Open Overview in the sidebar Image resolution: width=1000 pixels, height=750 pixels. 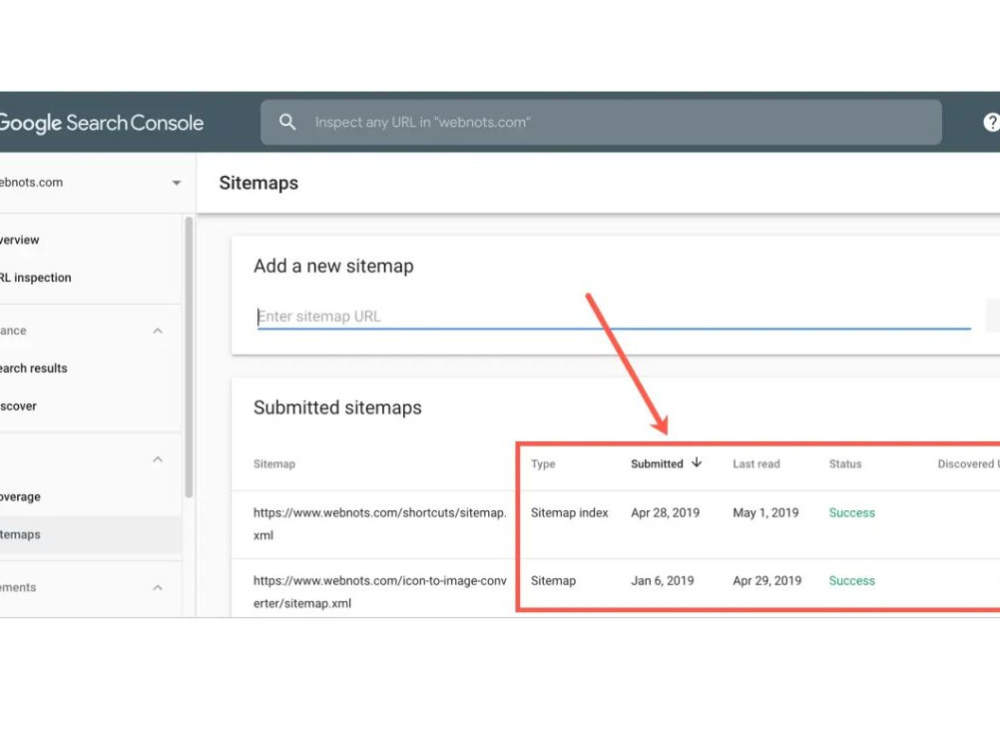click(x=19, y=240)
